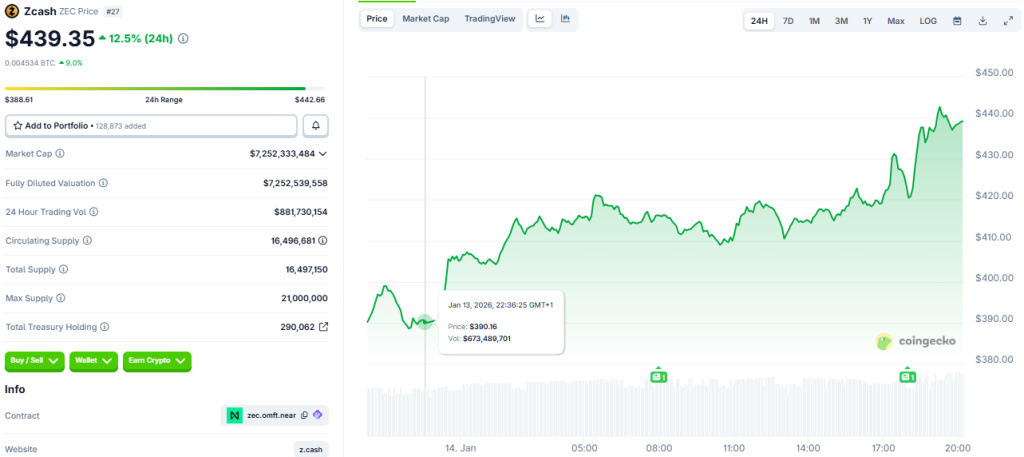Screen dimensions: 1024x457
Task: Click Add to Portfolio button
Action: 151,126
